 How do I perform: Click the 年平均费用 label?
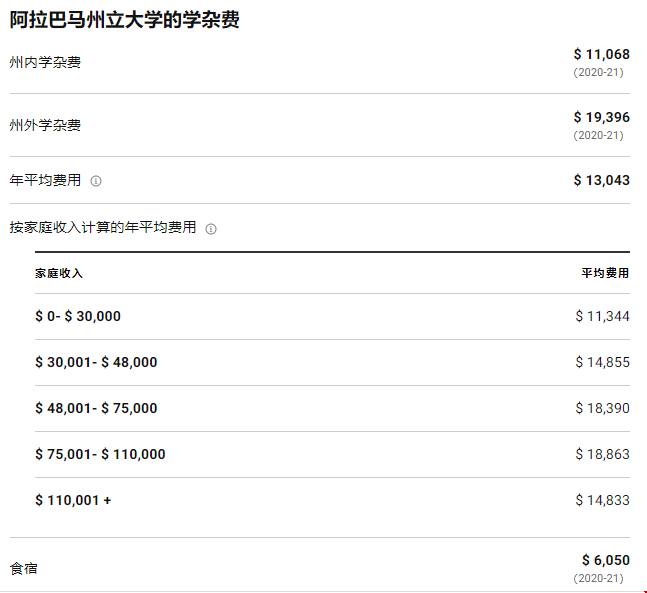pos(45,180)
